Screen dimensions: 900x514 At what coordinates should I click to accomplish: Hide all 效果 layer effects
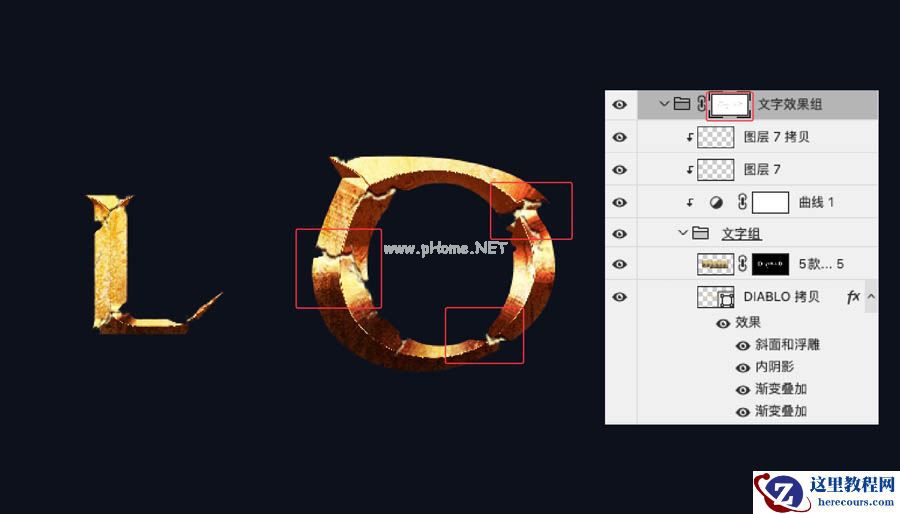coord(723,324)
